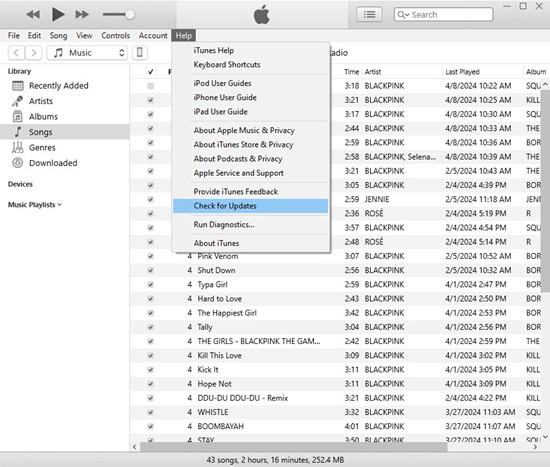Open the Controls menu
550x467 pixels.
(x=115, y=35)
